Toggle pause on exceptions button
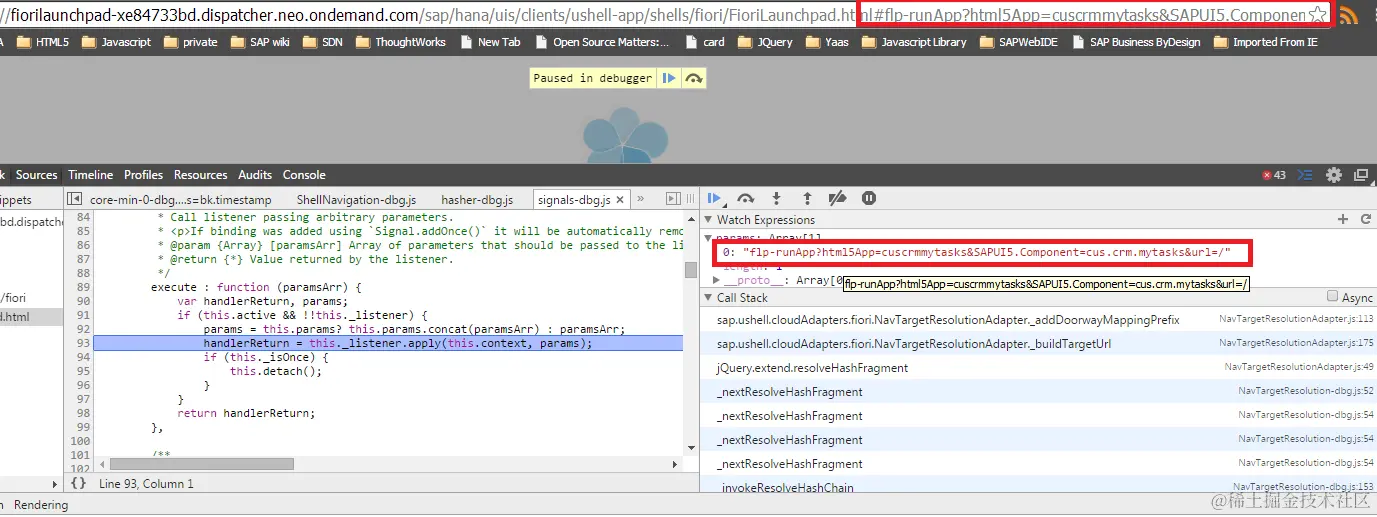Viewport: 1377px width, 517px height. (x=869, y=198)
